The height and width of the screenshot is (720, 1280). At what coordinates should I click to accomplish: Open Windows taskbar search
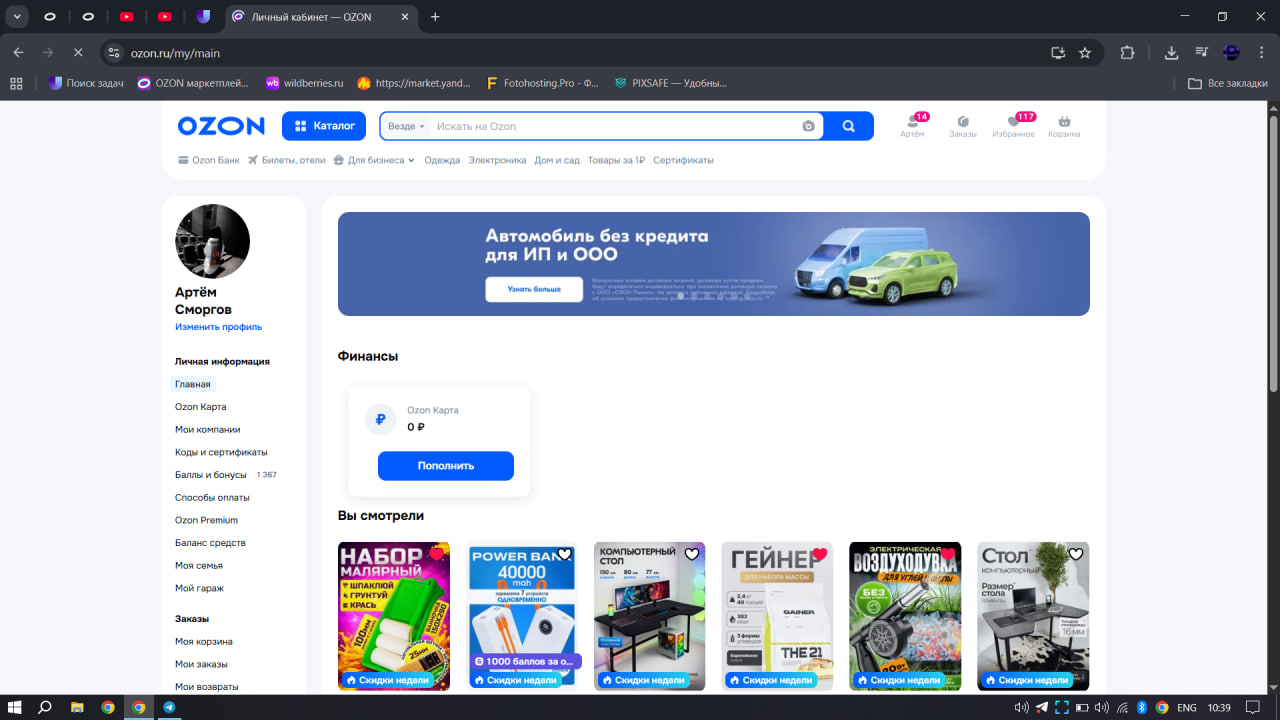45,707
